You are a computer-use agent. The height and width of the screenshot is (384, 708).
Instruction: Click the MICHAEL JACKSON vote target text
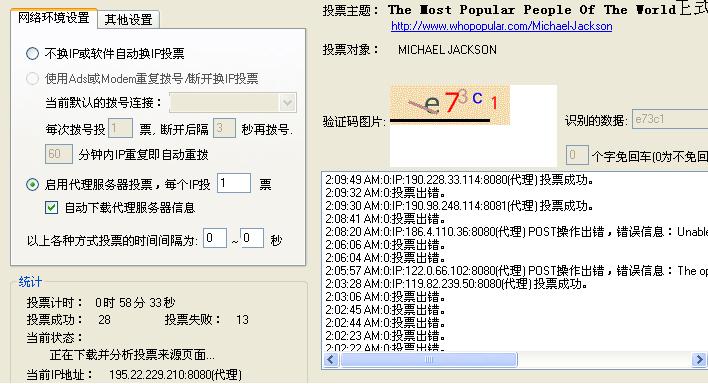447,50
